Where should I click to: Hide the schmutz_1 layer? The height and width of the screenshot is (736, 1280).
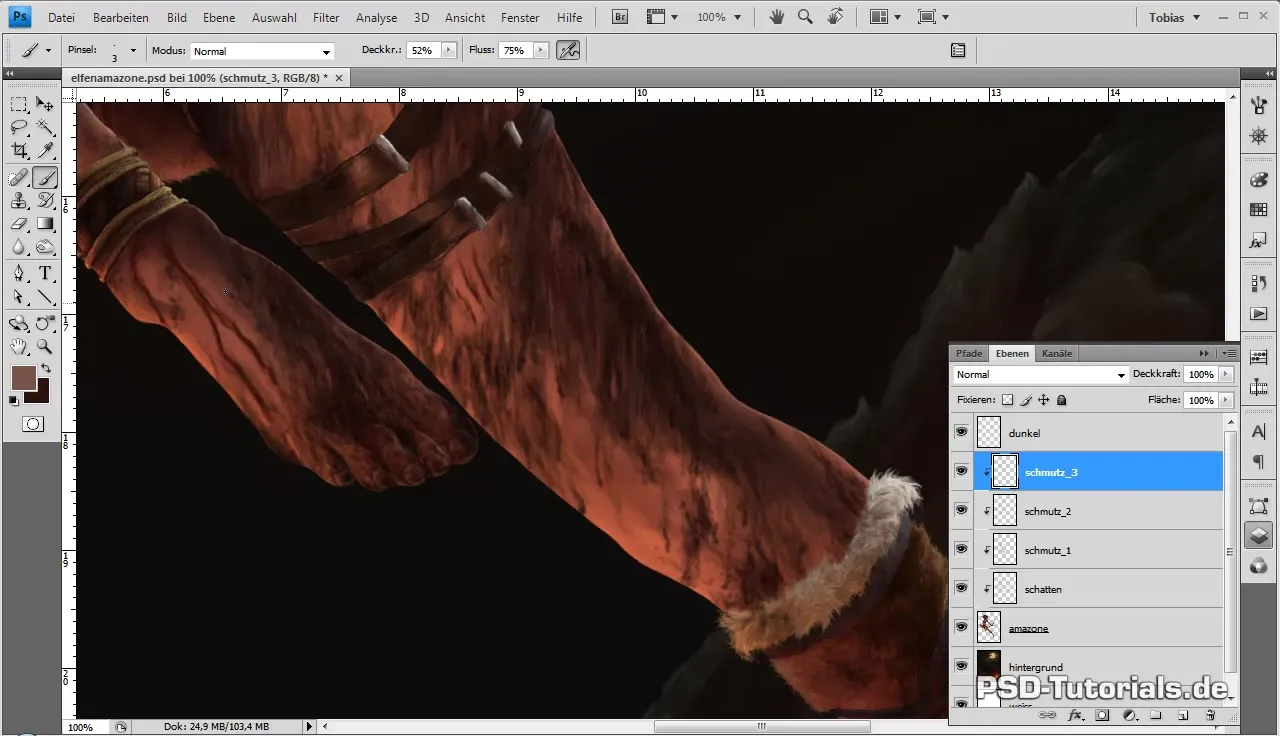pyautogui.click(x=961, y=549)
